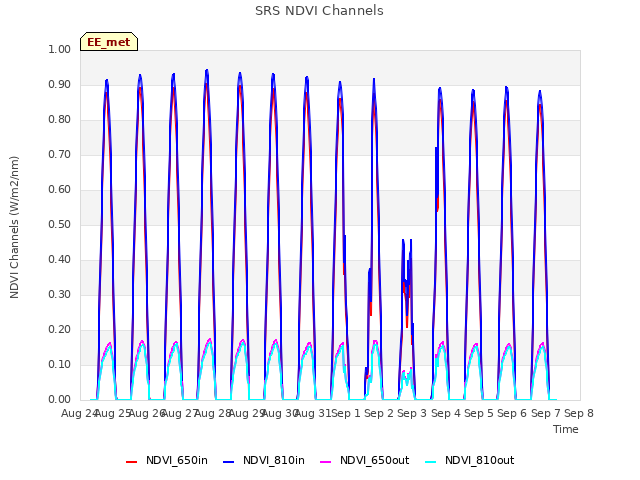Click the Y-axis label NDVI Channels (W/m2/nm)

(x=14, y=227)
